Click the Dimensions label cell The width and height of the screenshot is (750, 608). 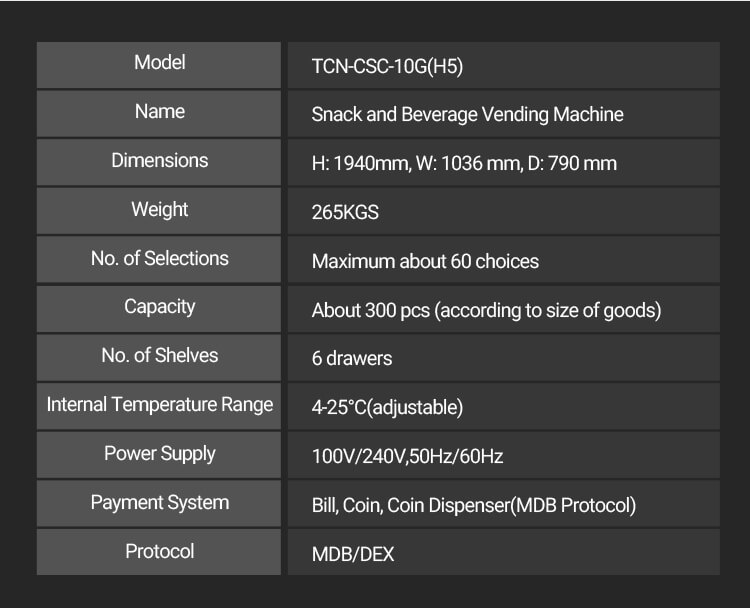point(160,161)
